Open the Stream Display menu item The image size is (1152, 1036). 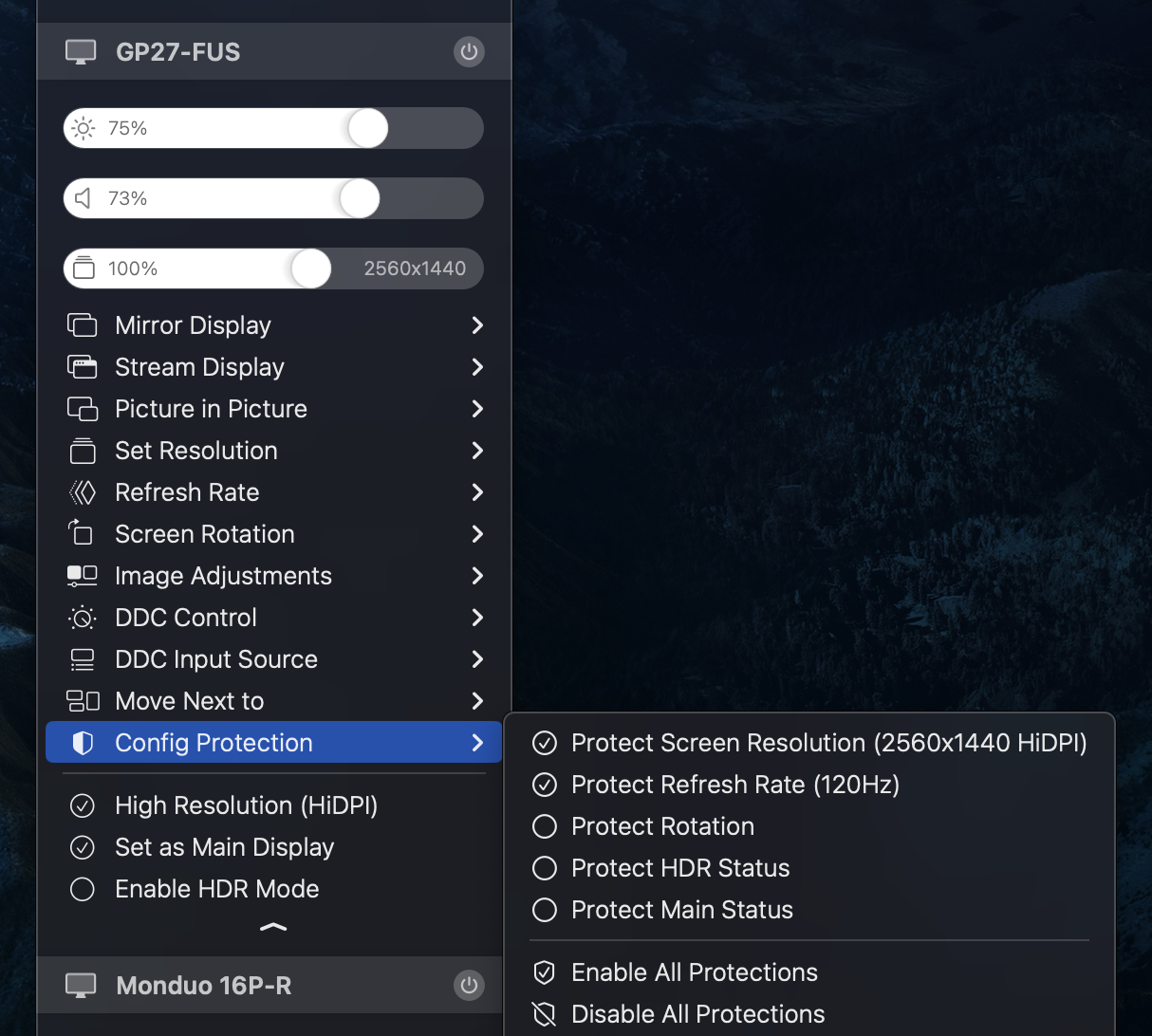(x=273, y=367)
